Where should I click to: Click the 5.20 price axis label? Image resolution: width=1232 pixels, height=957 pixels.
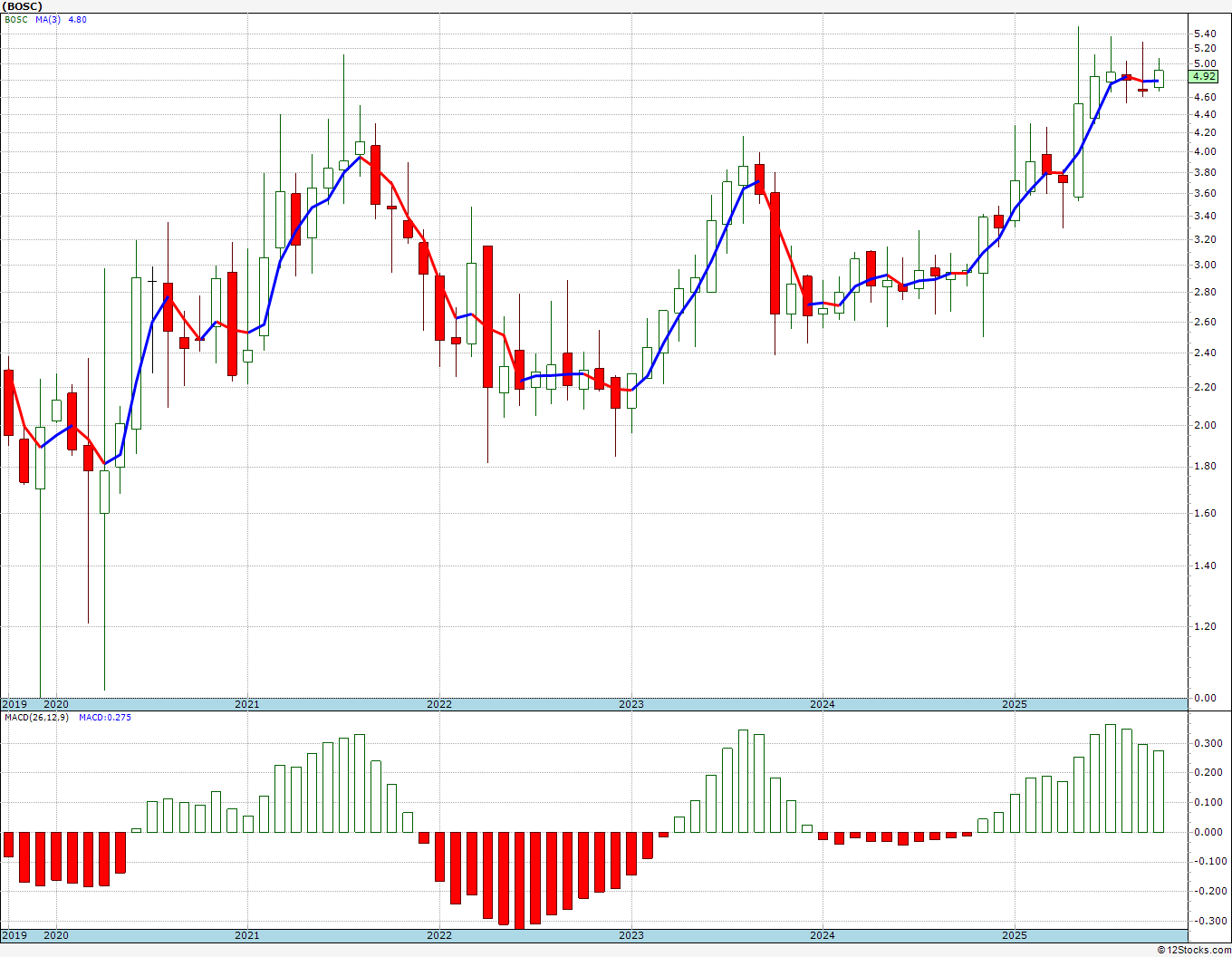1205,48
